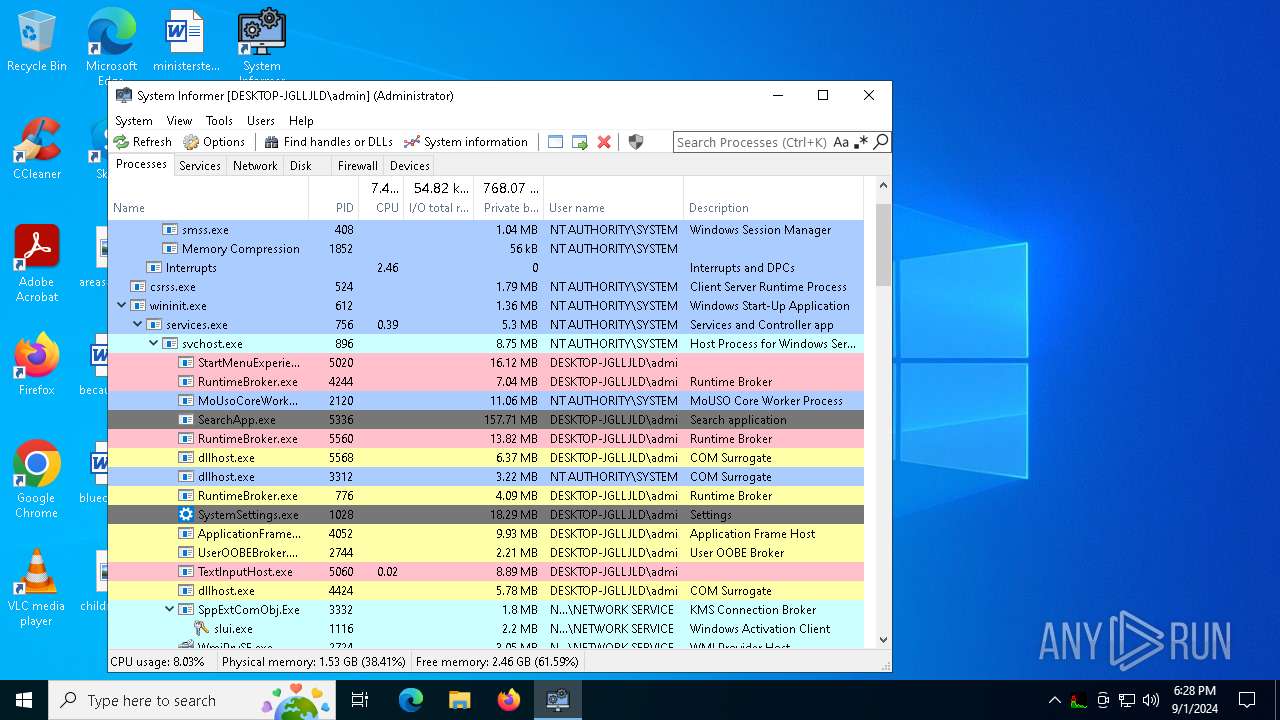This screenshot has height=720, width=1280.
Task: Open Task View on the taskbar
Action: tap(360, 700)
